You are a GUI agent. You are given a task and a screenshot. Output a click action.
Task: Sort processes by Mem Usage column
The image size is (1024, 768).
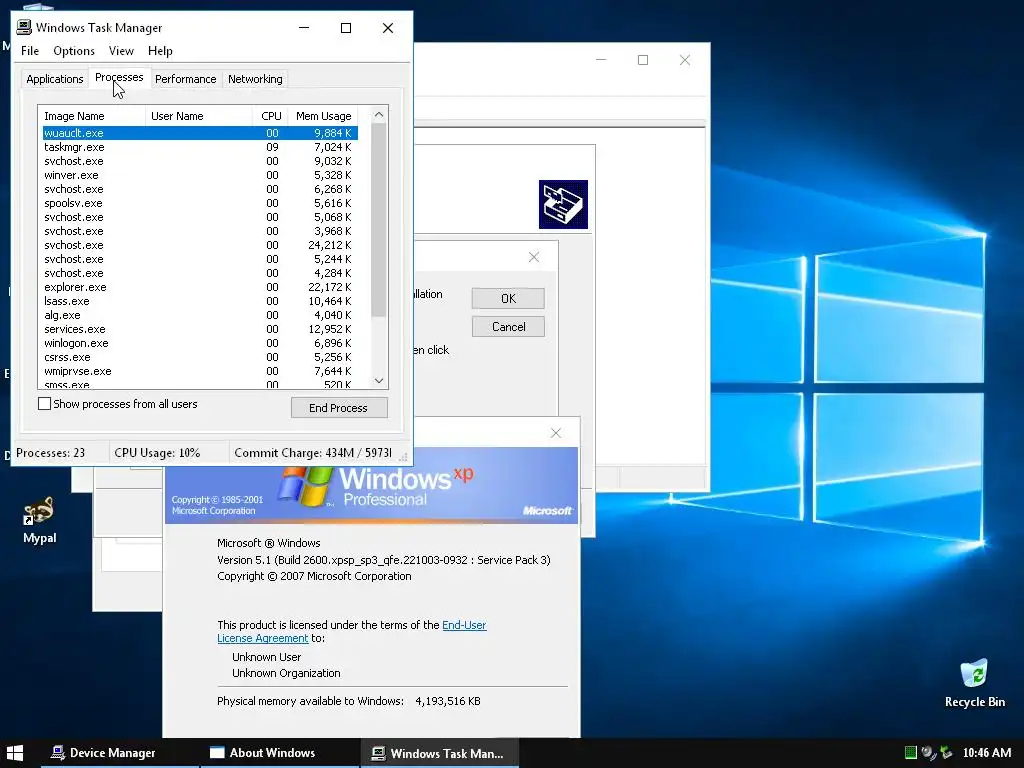(324, 116)
